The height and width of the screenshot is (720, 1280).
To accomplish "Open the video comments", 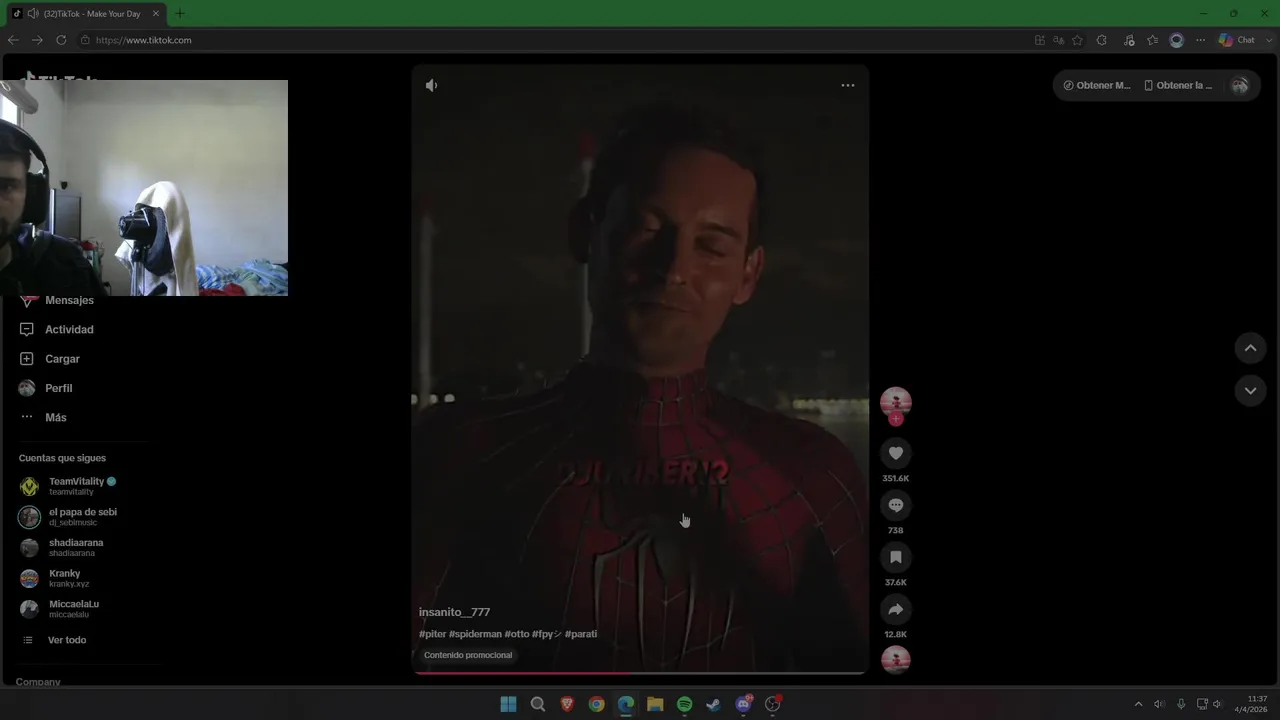I will pyautogui.click(x=896, y=505).
